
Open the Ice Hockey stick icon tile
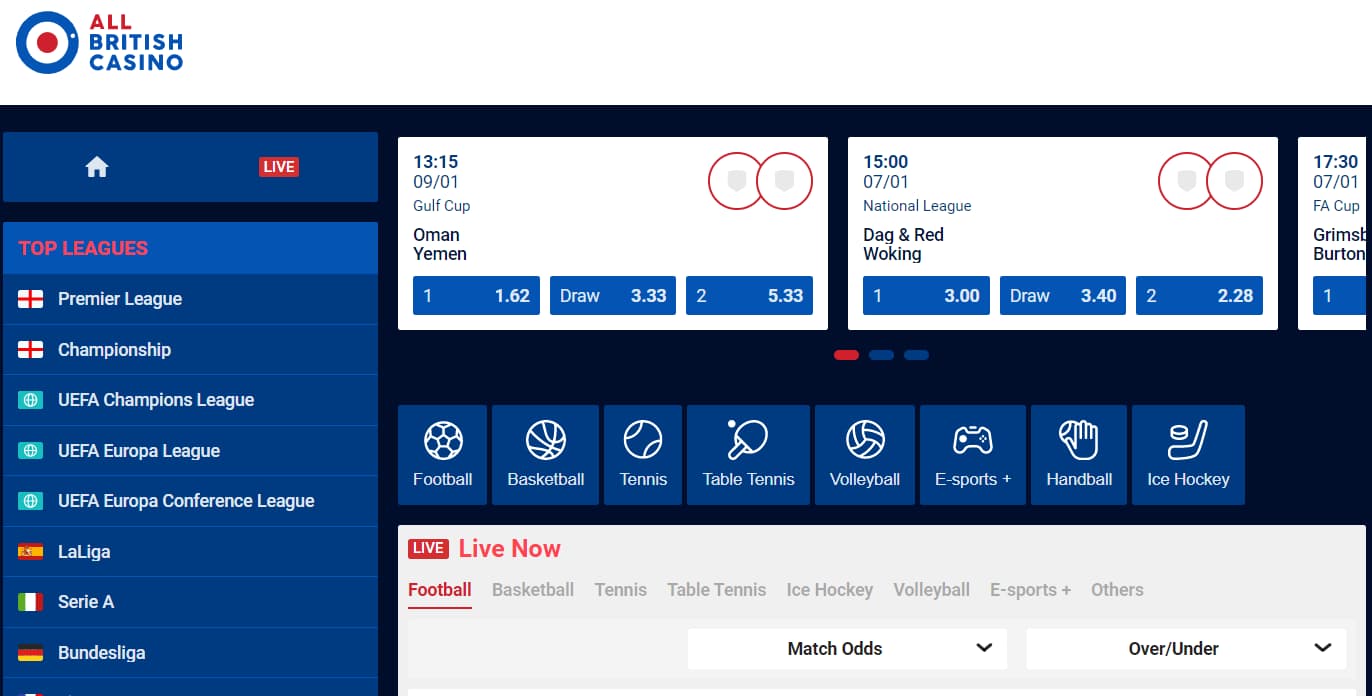point(1188,454)
